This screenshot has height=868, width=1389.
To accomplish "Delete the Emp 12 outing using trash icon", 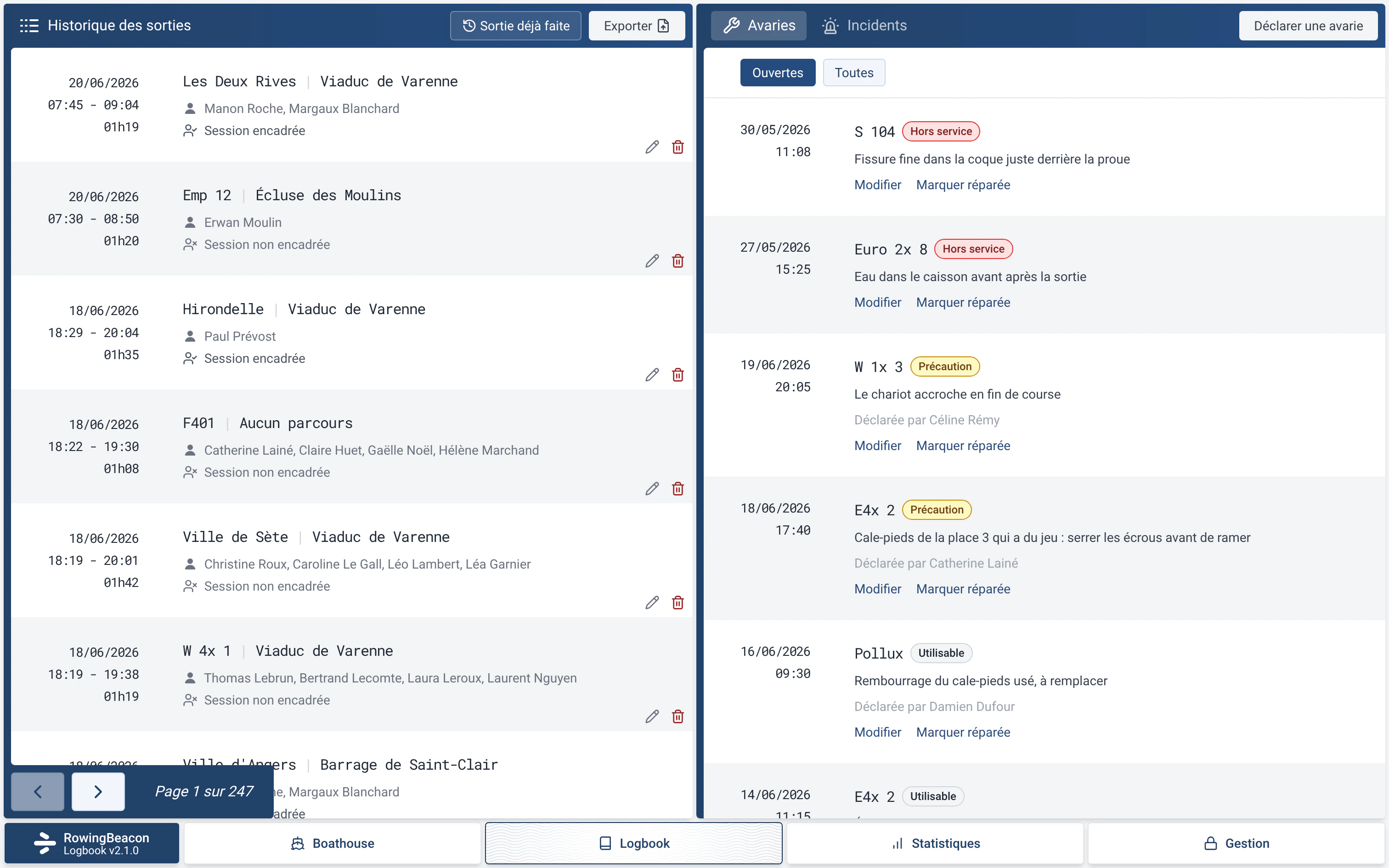I will point(678,261).
